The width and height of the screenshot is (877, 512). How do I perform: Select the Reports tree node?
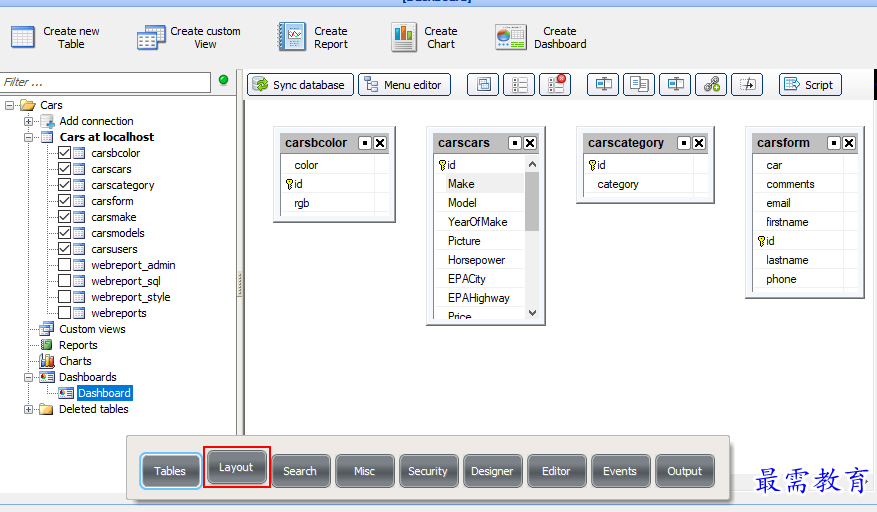click(78, 345)
